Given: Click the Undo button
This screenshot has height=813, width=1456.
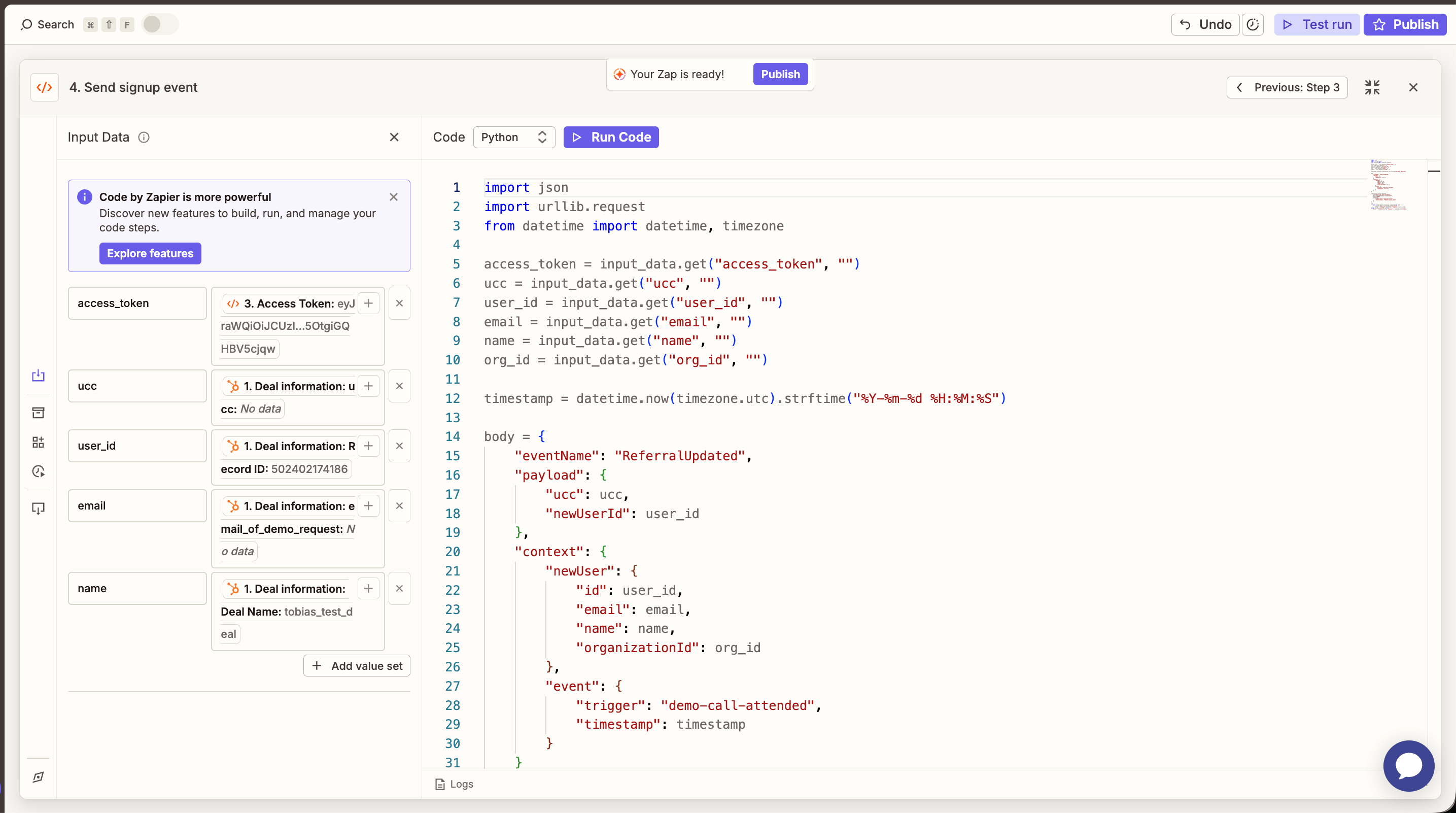Looking at the screenshot, I should click(x=1205, y=24).
